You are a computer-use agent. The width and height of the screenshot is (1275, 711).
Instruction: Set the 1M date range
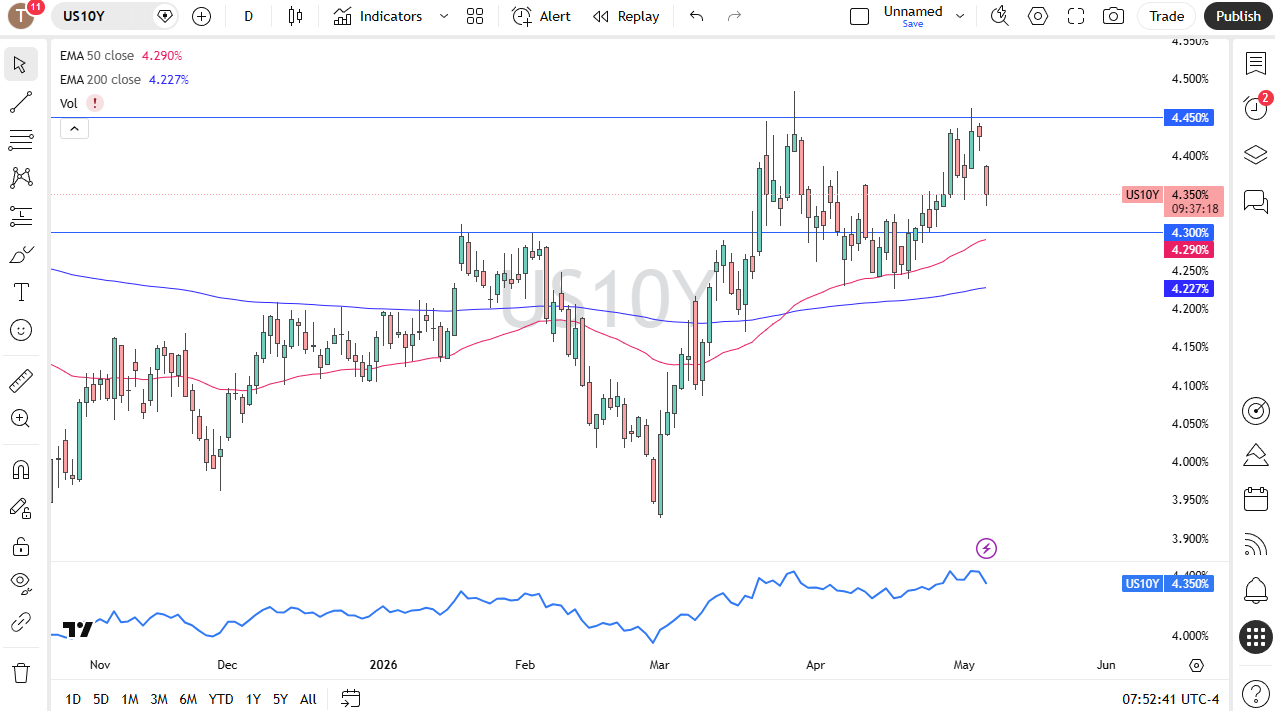tap(130, 699)
